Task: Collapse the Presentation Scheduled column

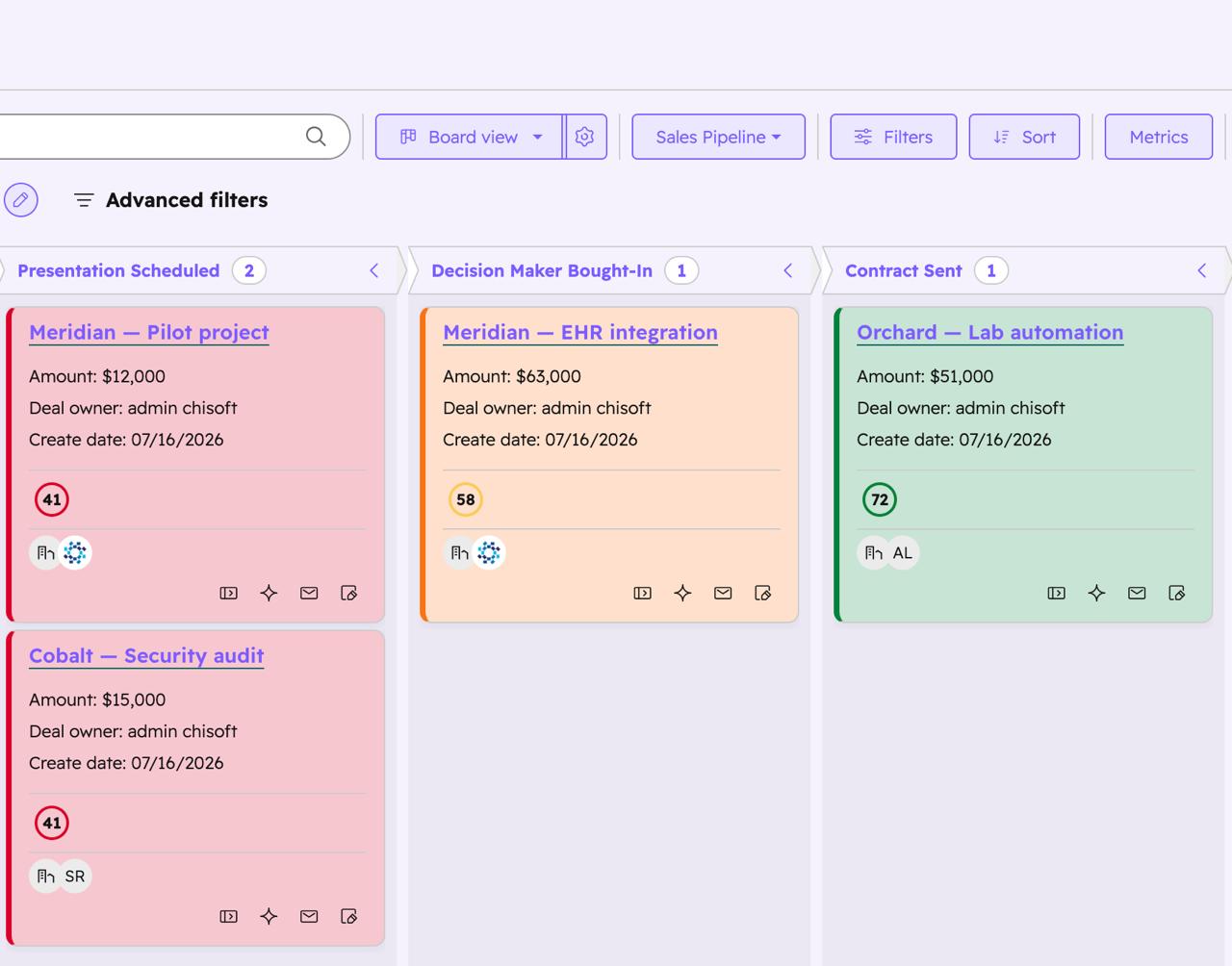Action: pyautogui.click(x=374, y=270)
